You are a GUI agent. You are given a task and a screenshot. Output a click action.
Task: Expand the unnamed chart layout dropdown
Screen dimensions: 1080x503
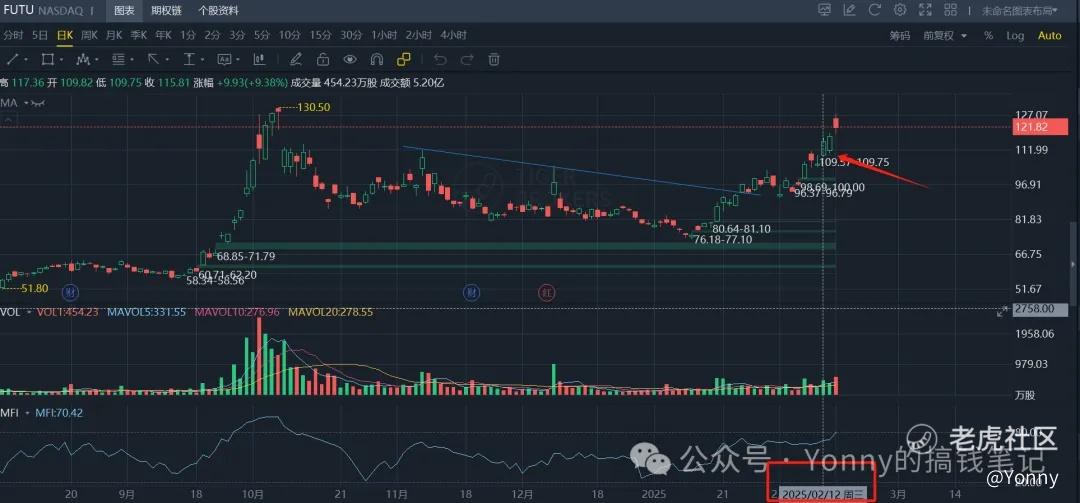(1019, 10)
